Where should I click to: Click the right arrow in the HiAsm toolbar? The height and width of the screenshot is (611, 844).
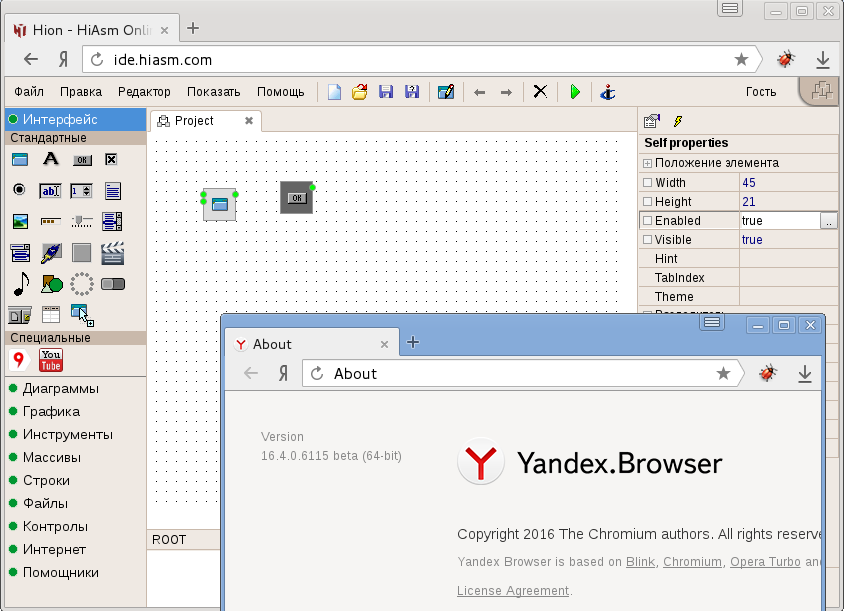[x=506, y=93]
